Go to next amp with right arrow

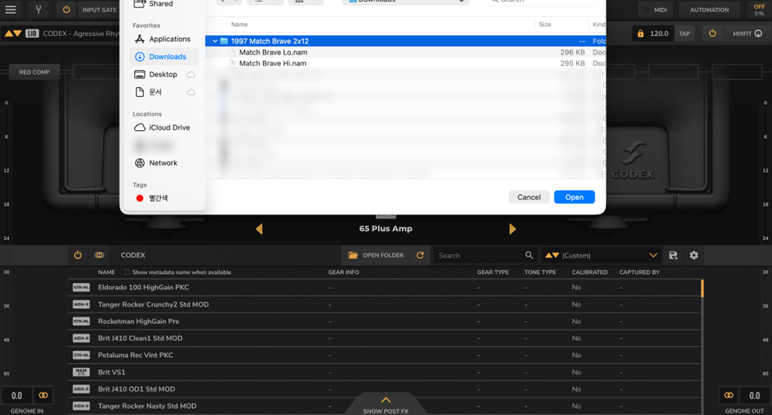pos(512,229)
